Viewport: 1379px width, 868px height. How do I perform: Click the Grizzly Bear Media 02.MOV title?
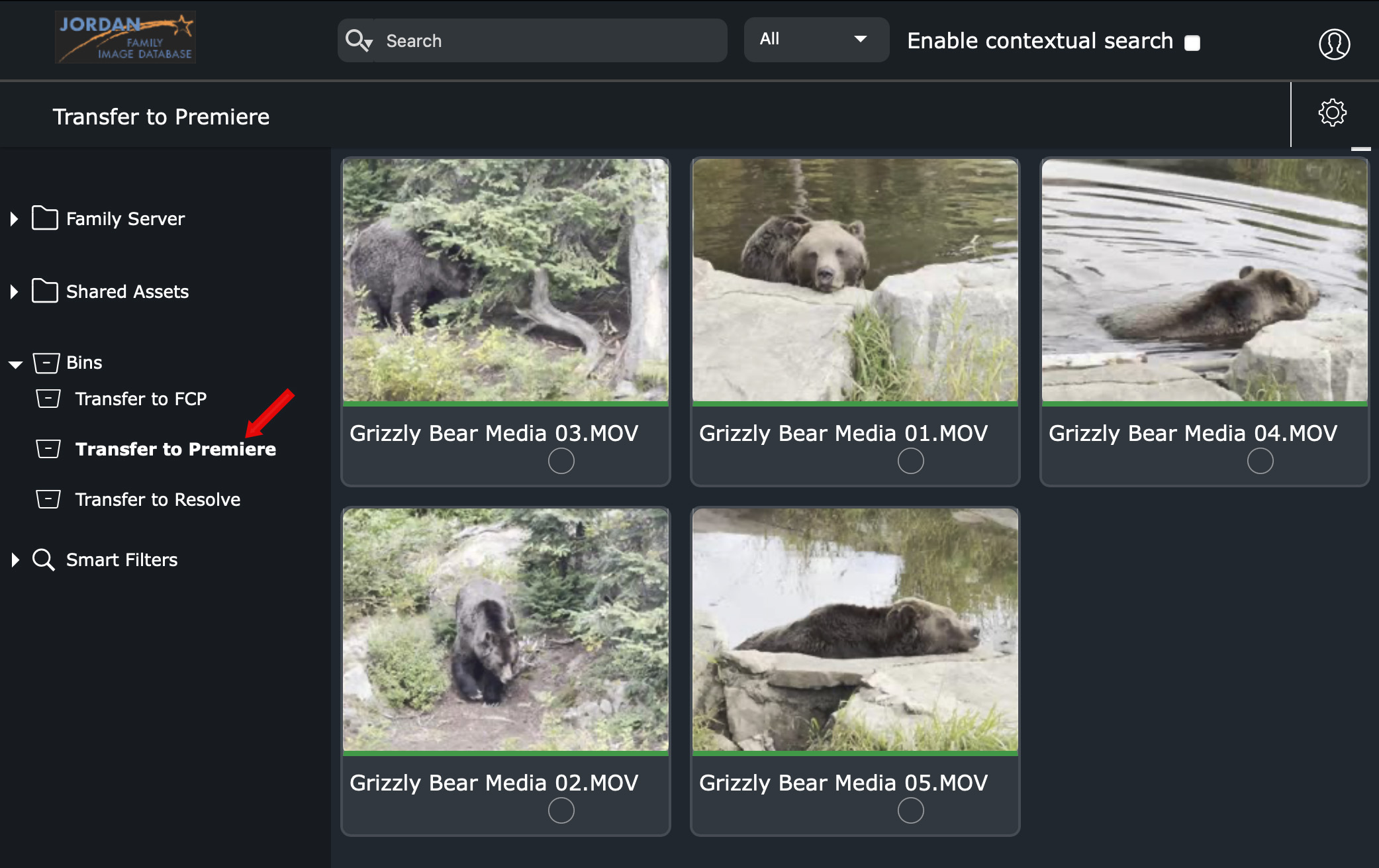(494, 783)
